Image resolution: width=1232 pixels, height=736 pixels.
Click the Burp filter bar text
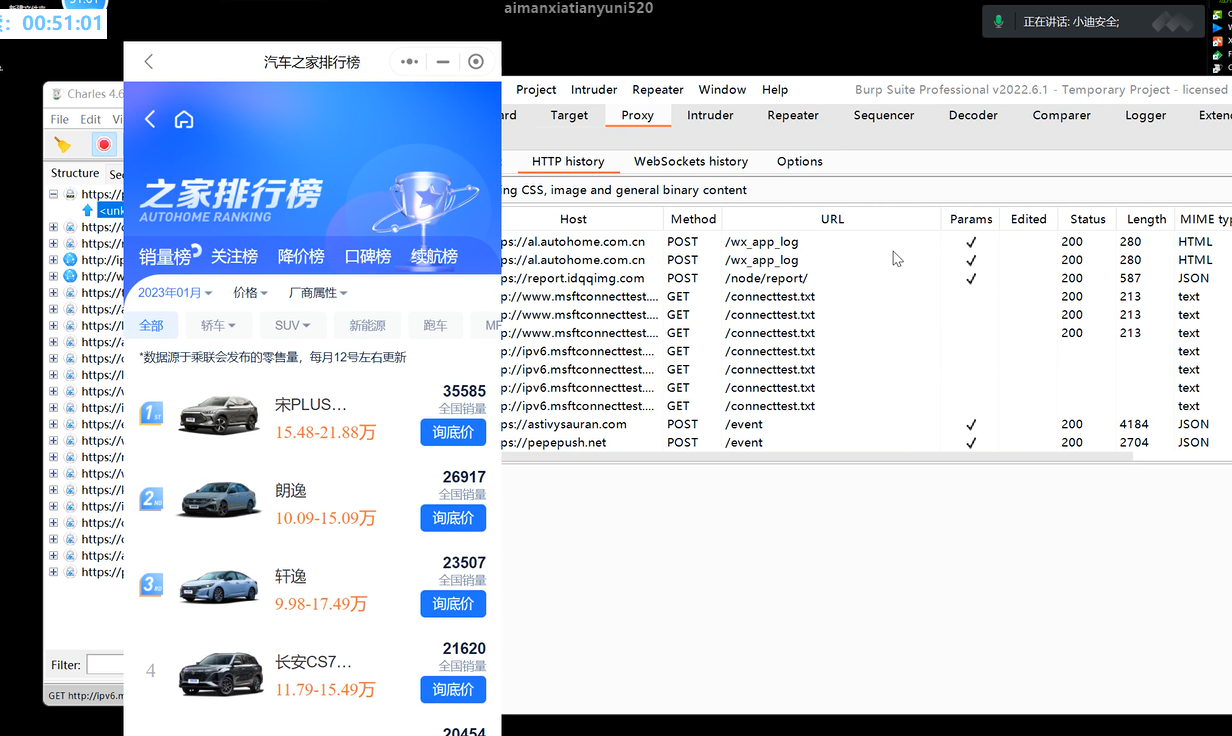(x=625, y=190)
